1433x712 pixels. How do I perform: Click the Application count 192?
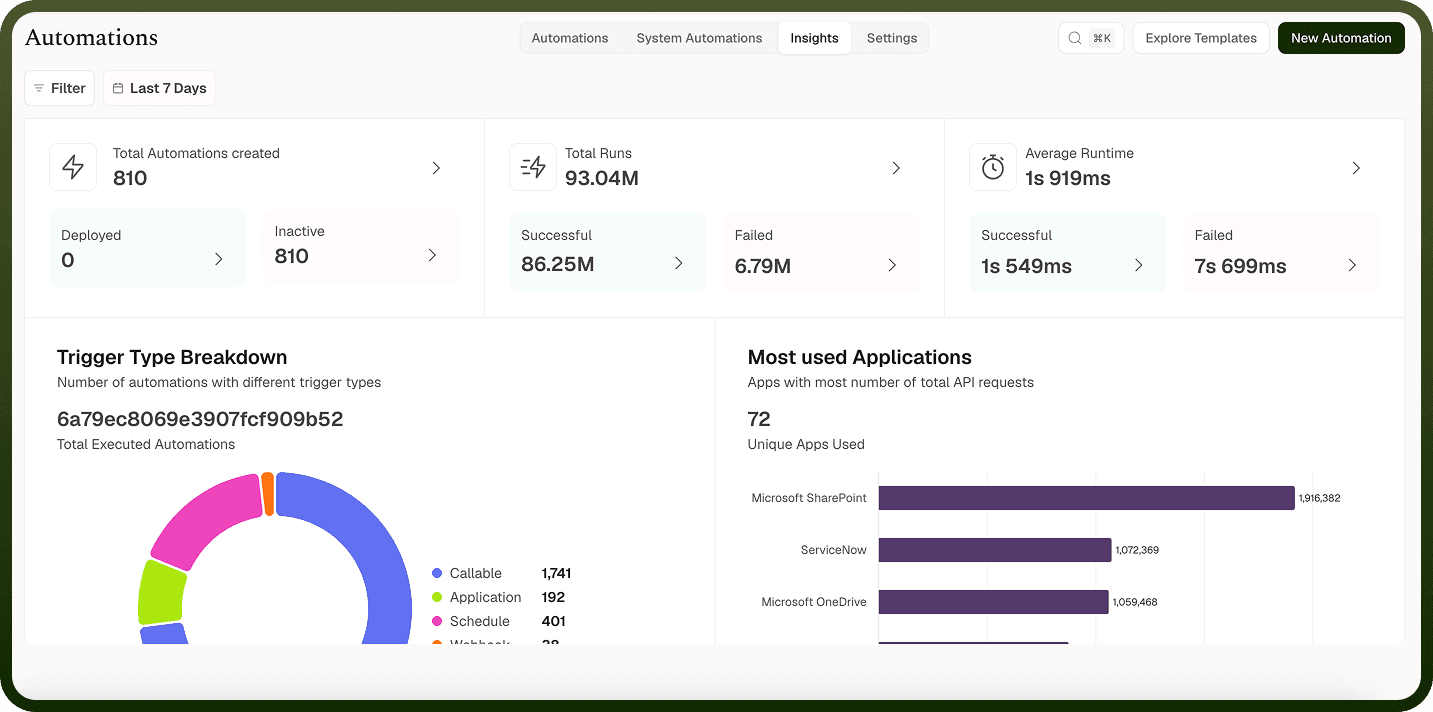point(553,597)
